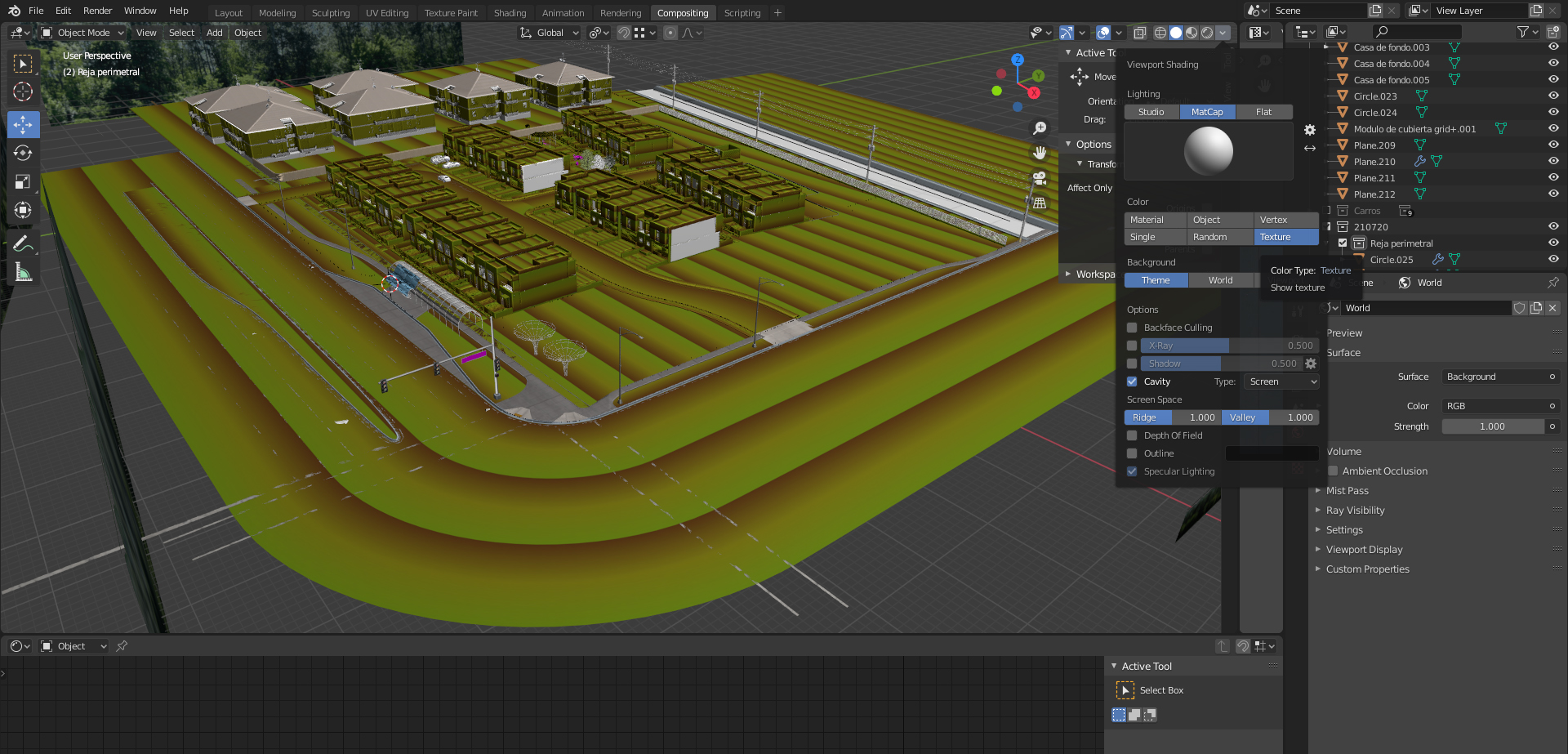Uncheck the Cavity checkbox

pos(1132,381)
